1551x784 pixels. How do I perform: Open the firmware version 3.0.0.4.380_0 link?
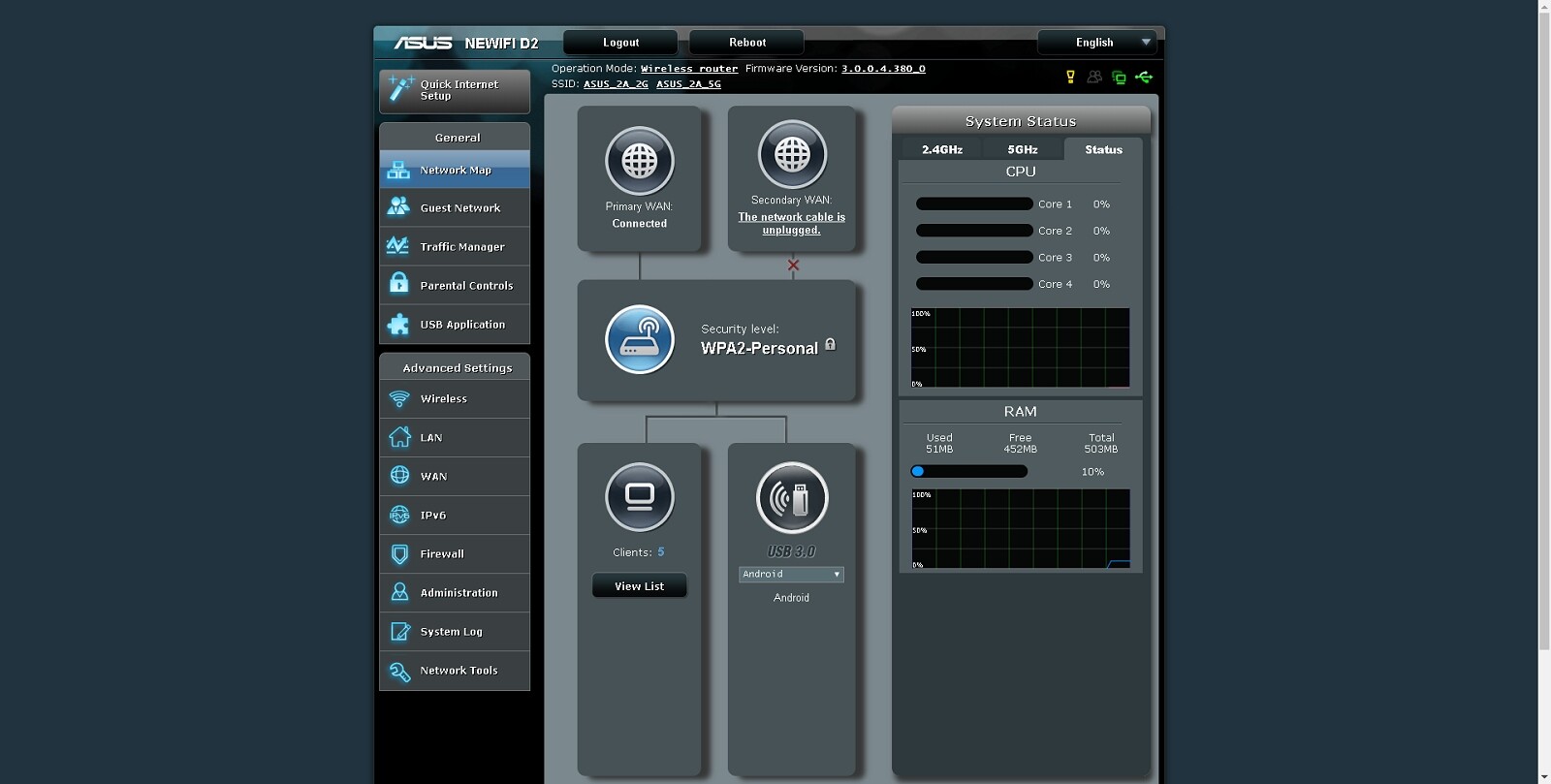click(883, 69)
